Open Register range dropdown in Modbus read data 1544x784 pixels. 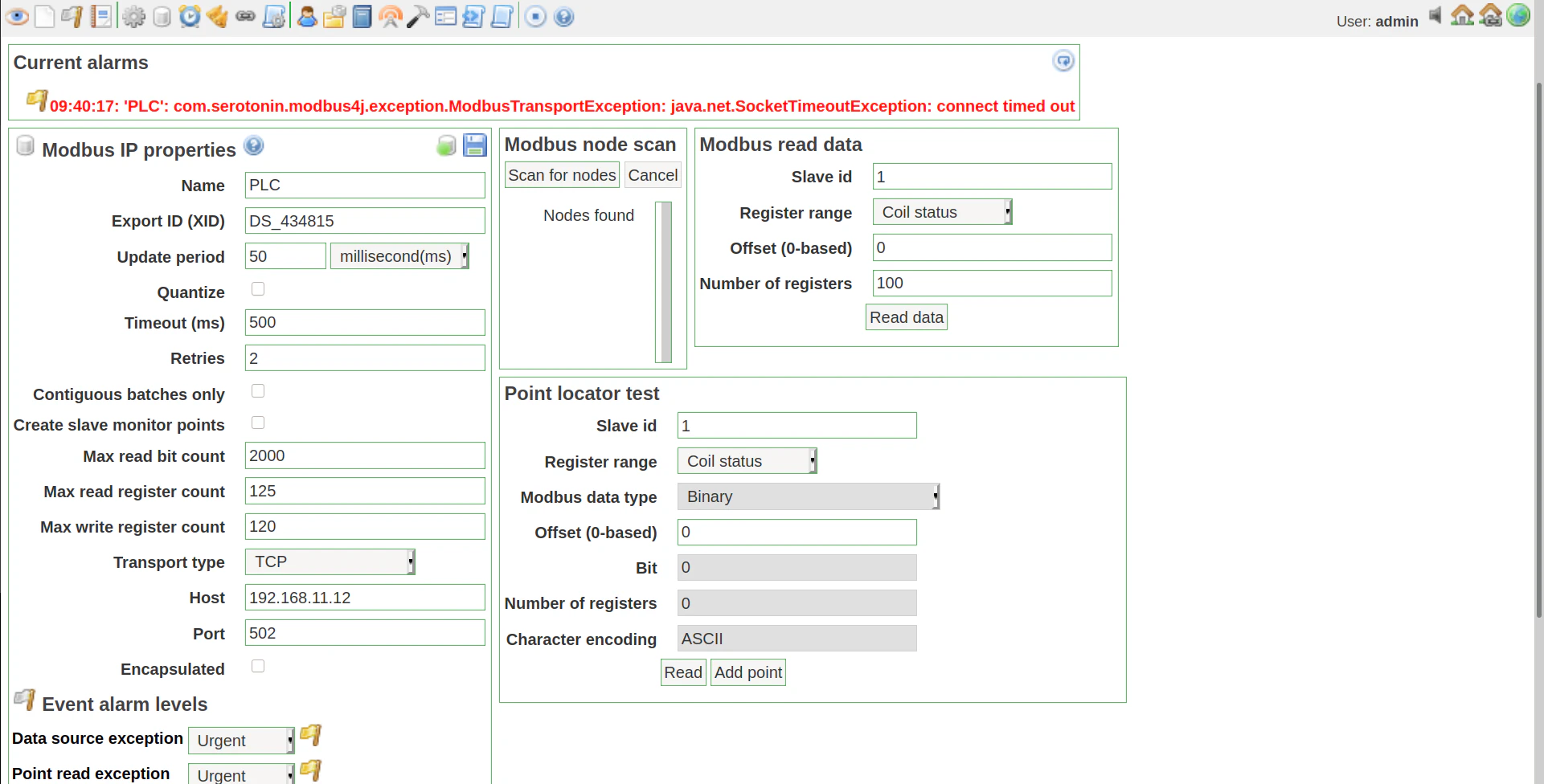point(942,212)
